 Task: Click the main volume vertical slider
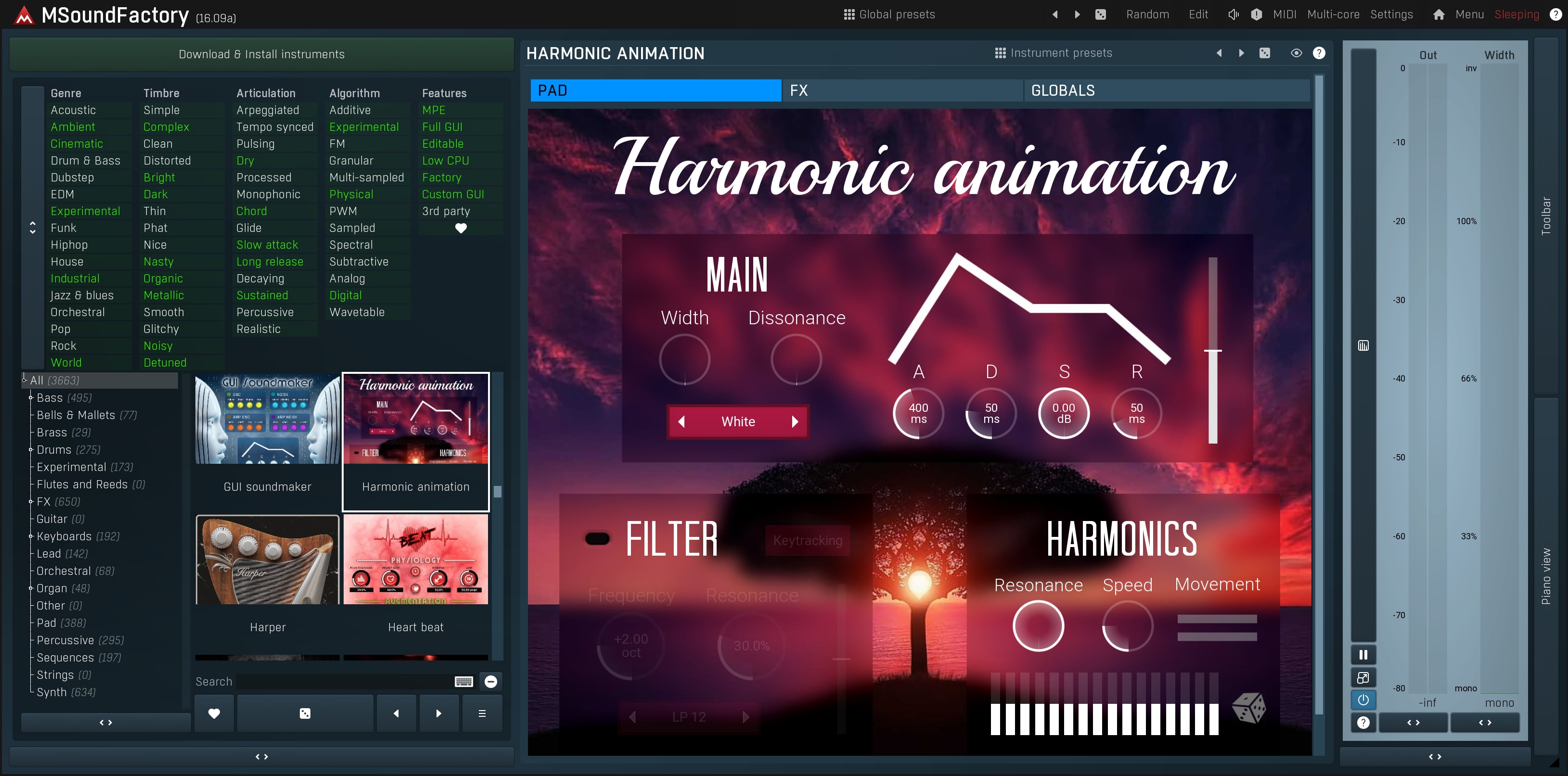click(1212, 350)
